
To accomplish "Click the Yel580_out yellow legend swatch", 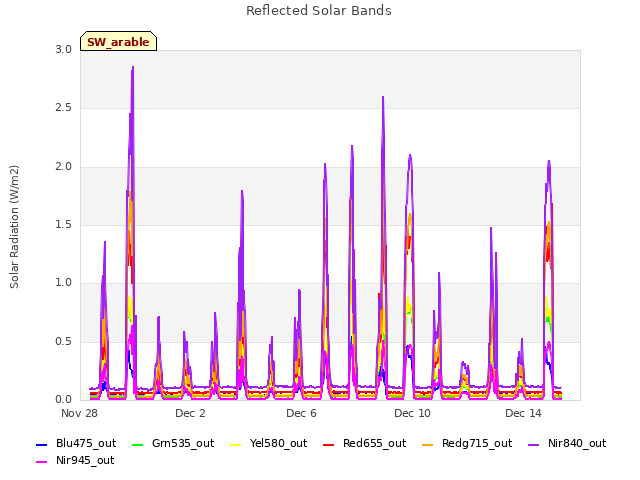I will coord(236,444).
